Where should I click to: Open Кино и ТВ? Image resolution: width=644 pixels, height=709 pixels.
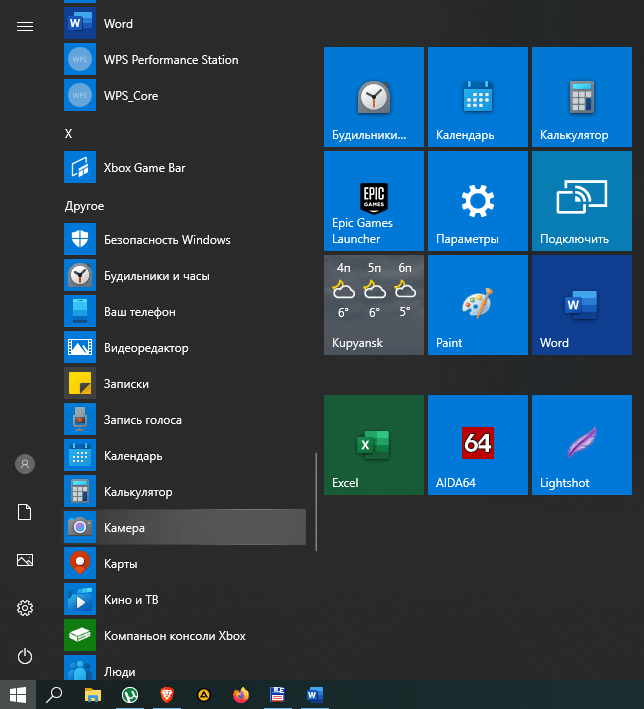pyautogui.click(x=185, y=599)
